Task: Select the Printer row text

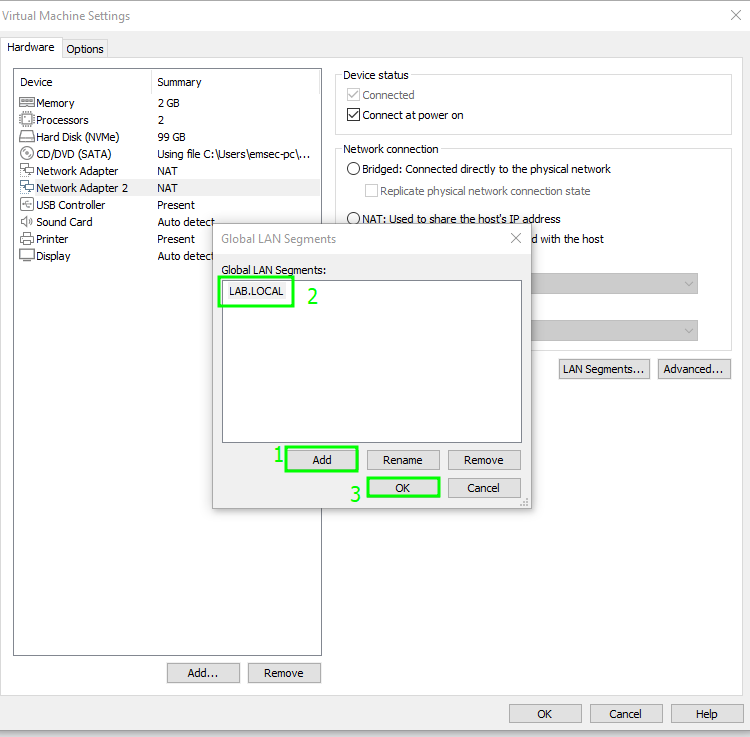Action: (x=52, y=239)
